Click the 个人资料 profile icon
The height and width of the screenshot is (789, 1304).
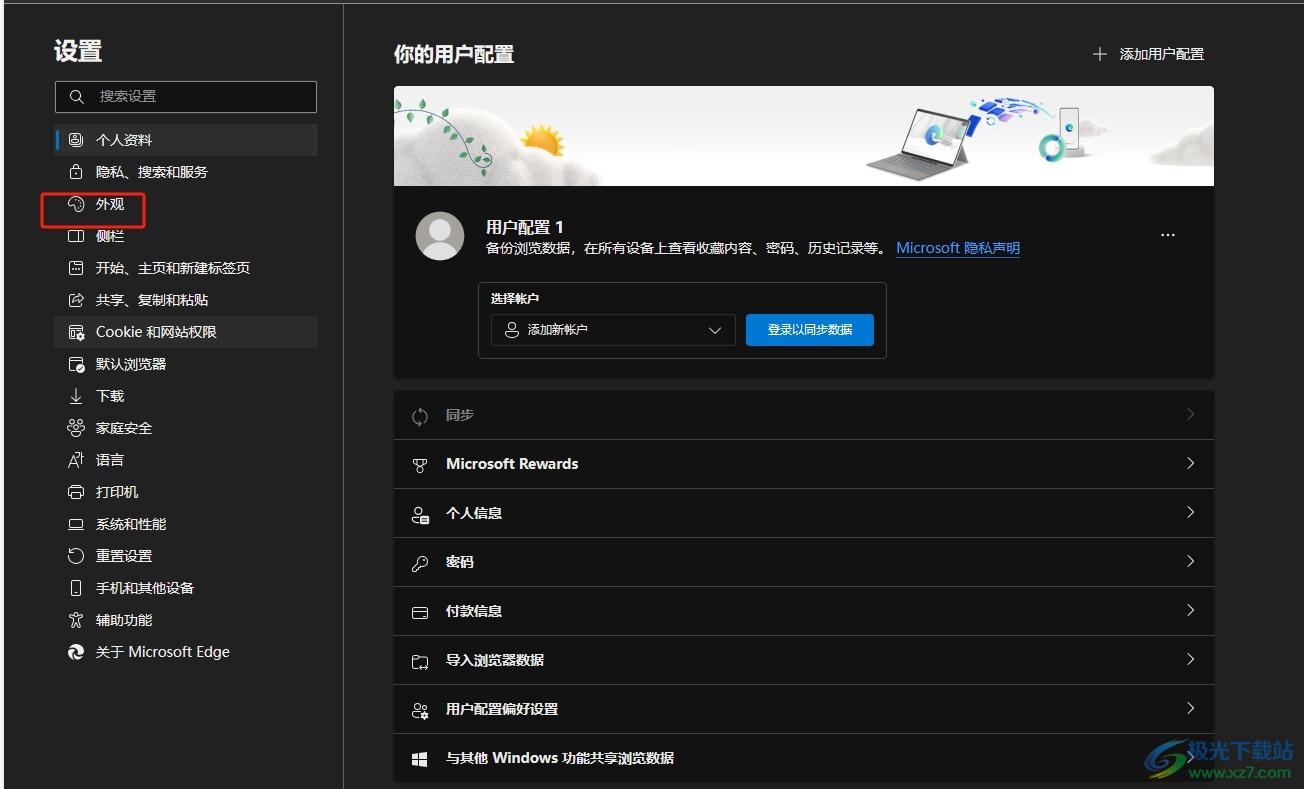[76, 140]
